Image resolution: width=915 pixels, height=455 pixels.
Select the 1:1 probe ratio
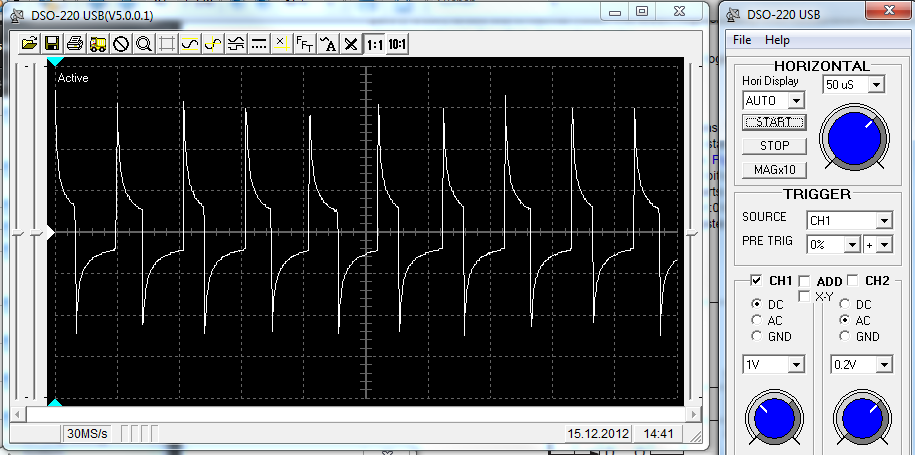tap(374, 43)
